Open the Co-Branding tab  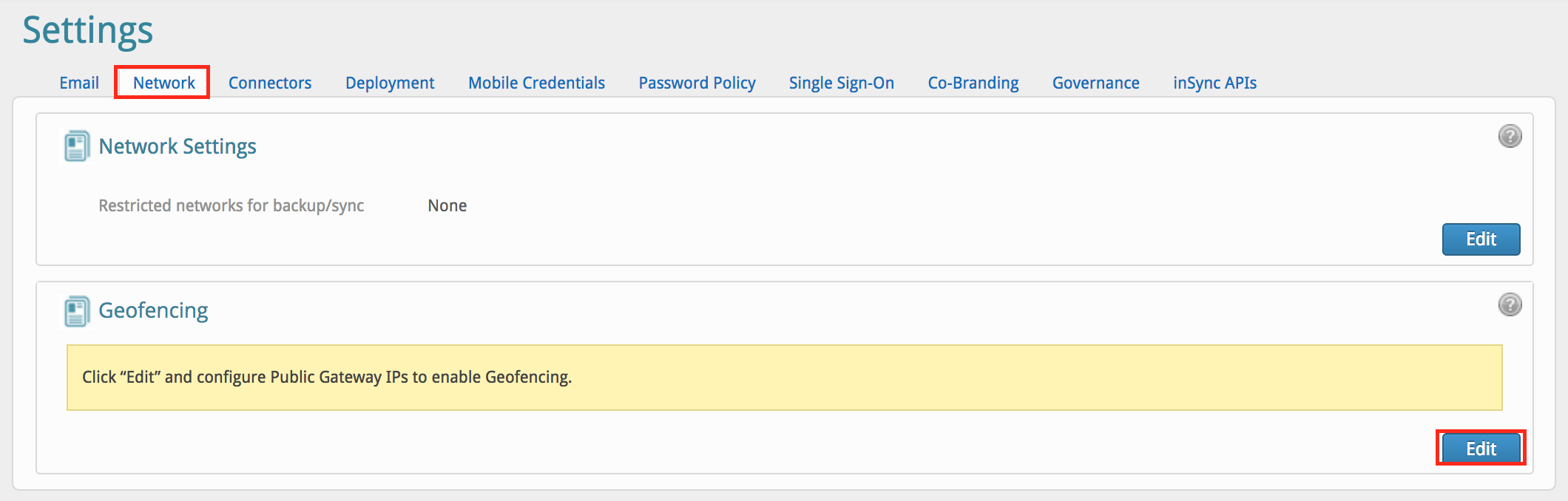coord(973,83)
